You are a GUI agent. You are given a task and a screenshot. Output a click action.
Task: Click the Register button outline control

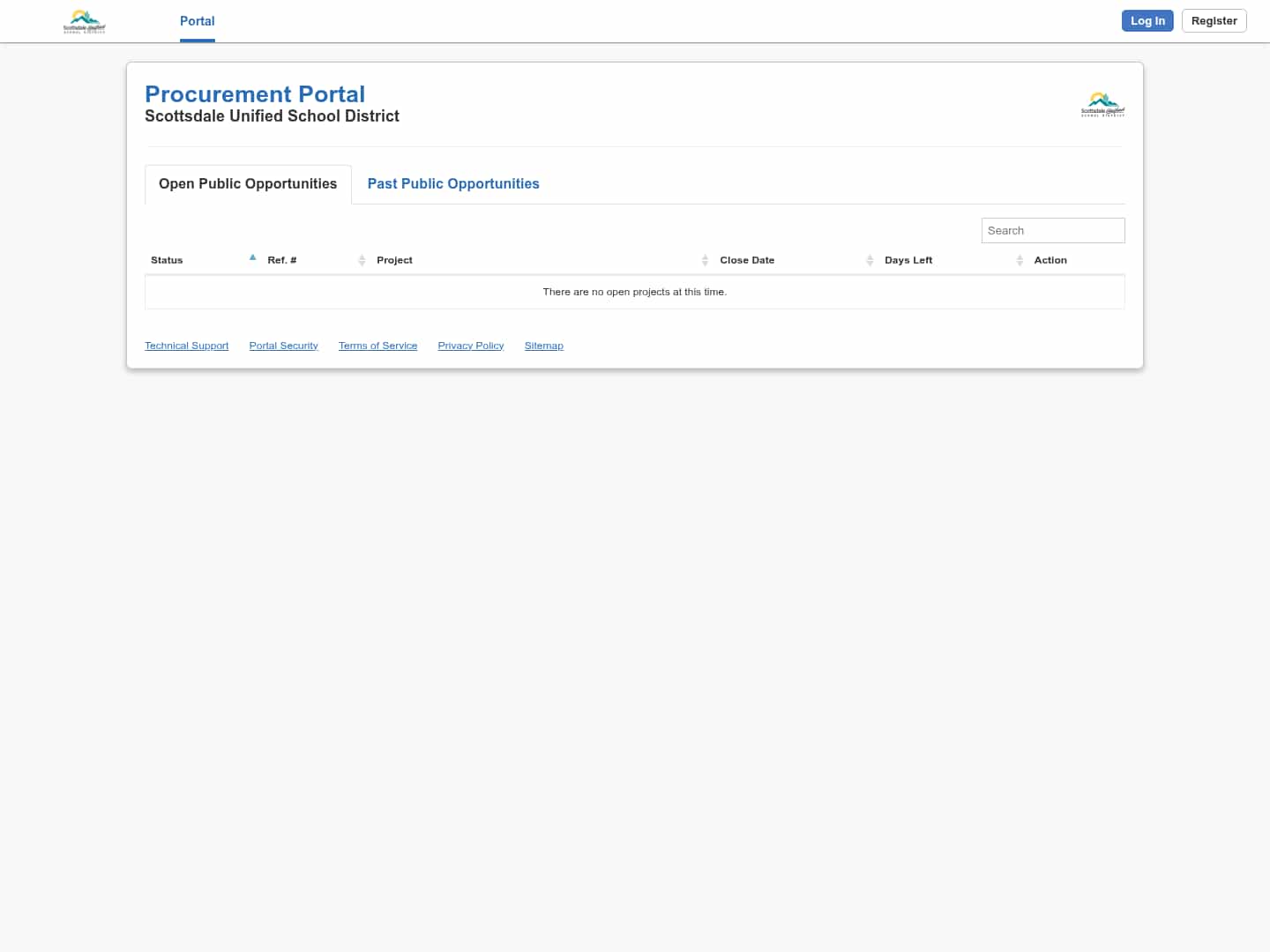pyautogui.click(x=1214, y=20)
